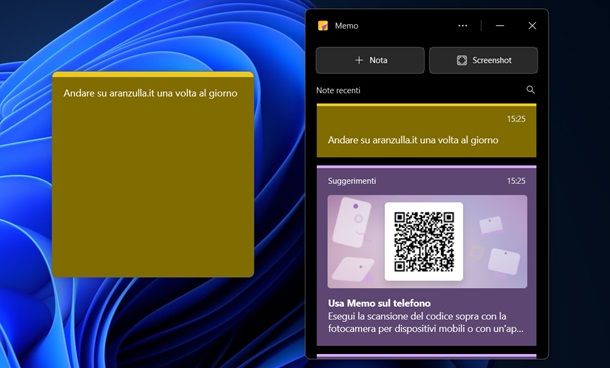Click the 'Memo' window title text
610x368 pixels.
pyautogui.click(x=346, y=26)
